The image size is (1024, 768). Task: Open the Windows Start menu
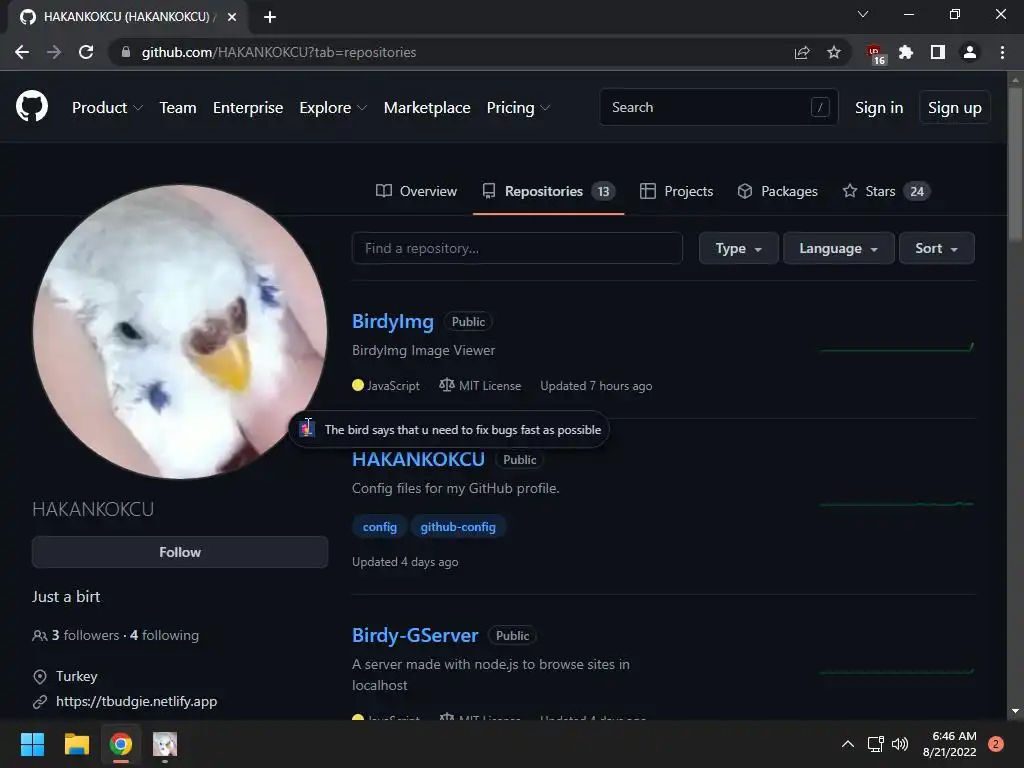(x=32, y=744)
